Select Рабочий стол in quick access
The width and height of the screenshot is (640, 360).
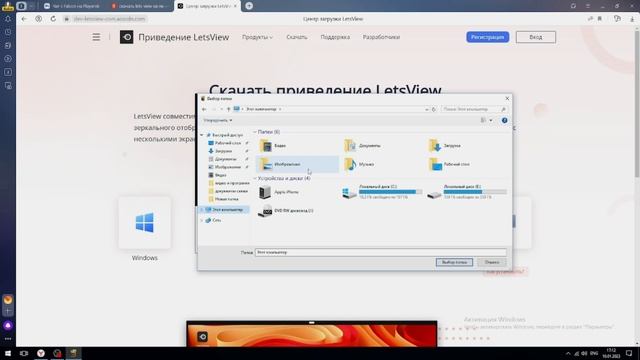227,143
